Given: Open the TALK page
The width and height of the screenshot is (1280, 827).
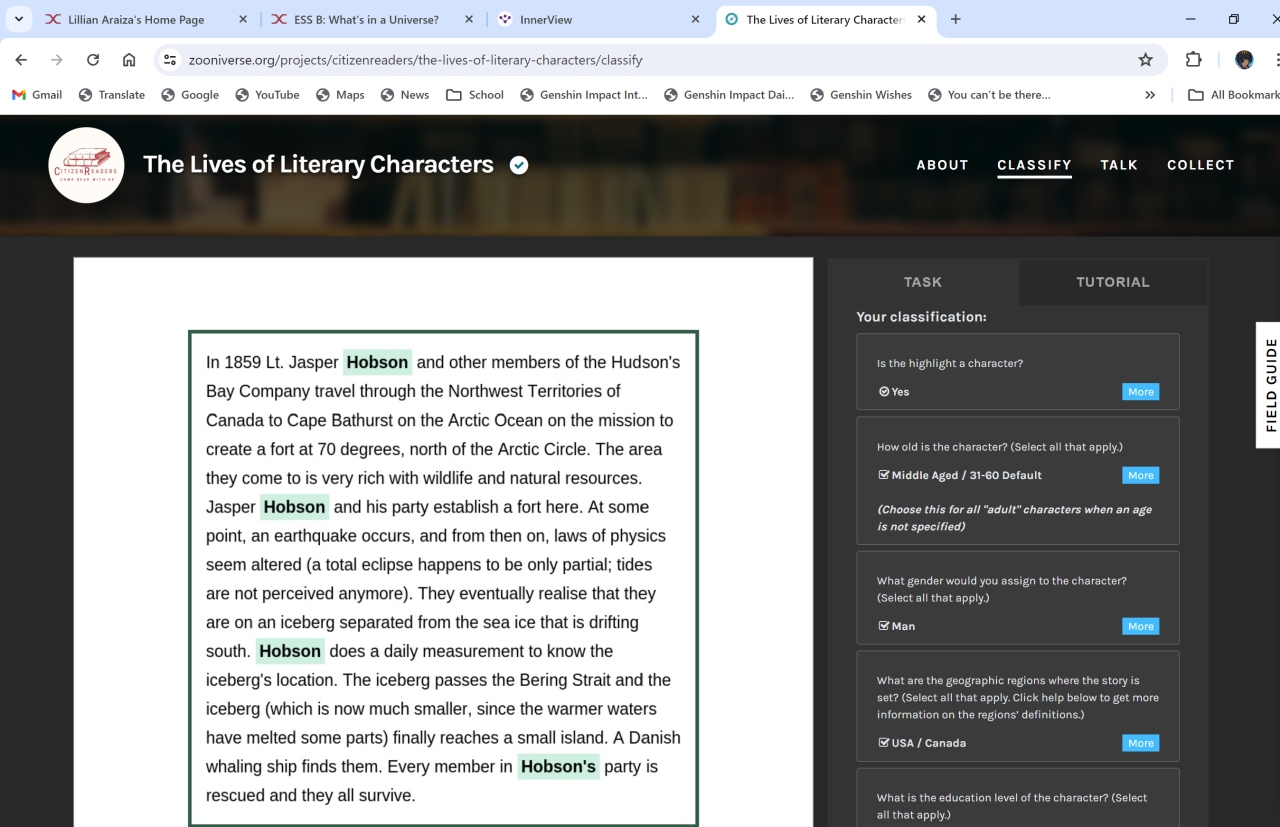Looking at the screenshot, I should pos(1119,165).
